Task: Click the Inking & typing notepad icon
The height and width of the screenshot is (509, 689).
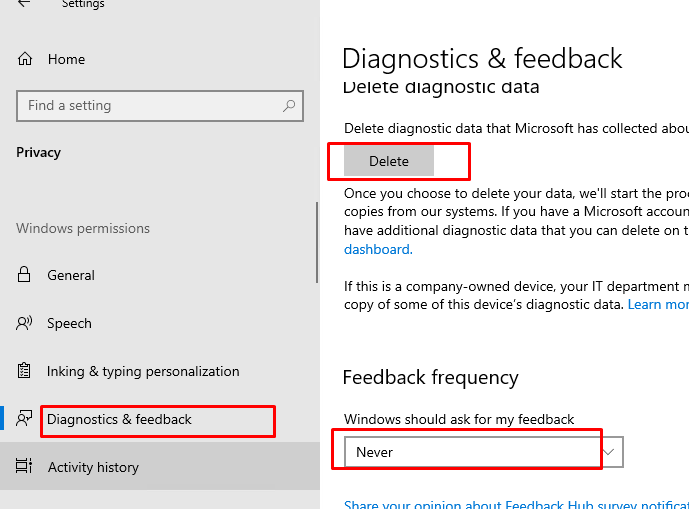Action: pos(25,371)
